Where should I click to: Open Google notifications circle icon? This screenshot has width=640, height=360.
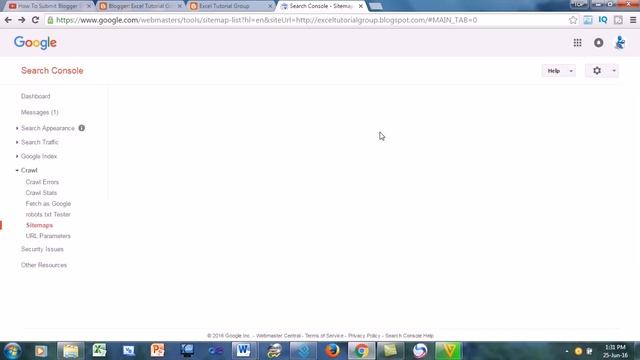599,42
